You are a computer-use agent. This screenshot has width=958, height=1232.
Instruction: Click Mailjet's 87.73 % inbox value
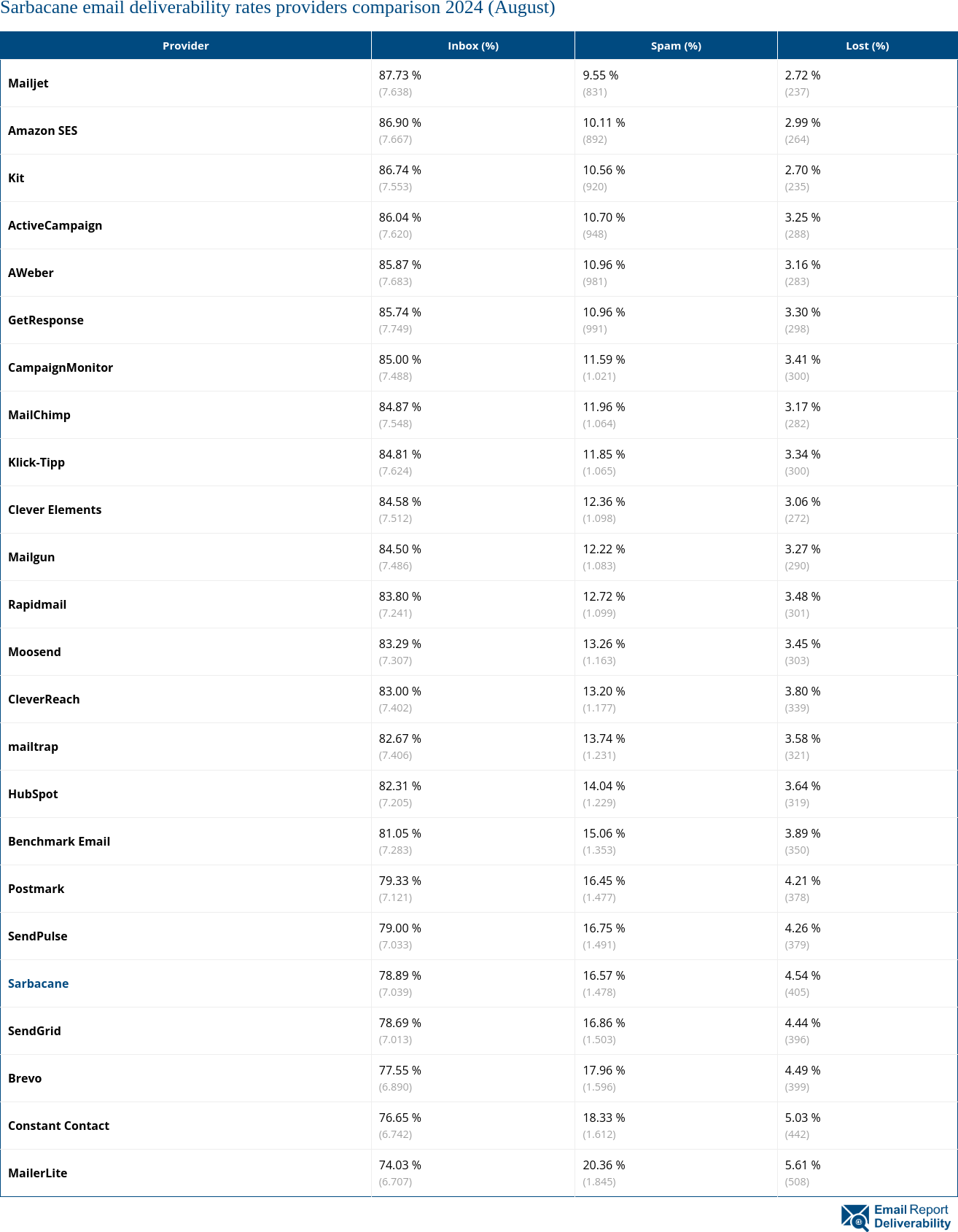(x=400, y=75)
